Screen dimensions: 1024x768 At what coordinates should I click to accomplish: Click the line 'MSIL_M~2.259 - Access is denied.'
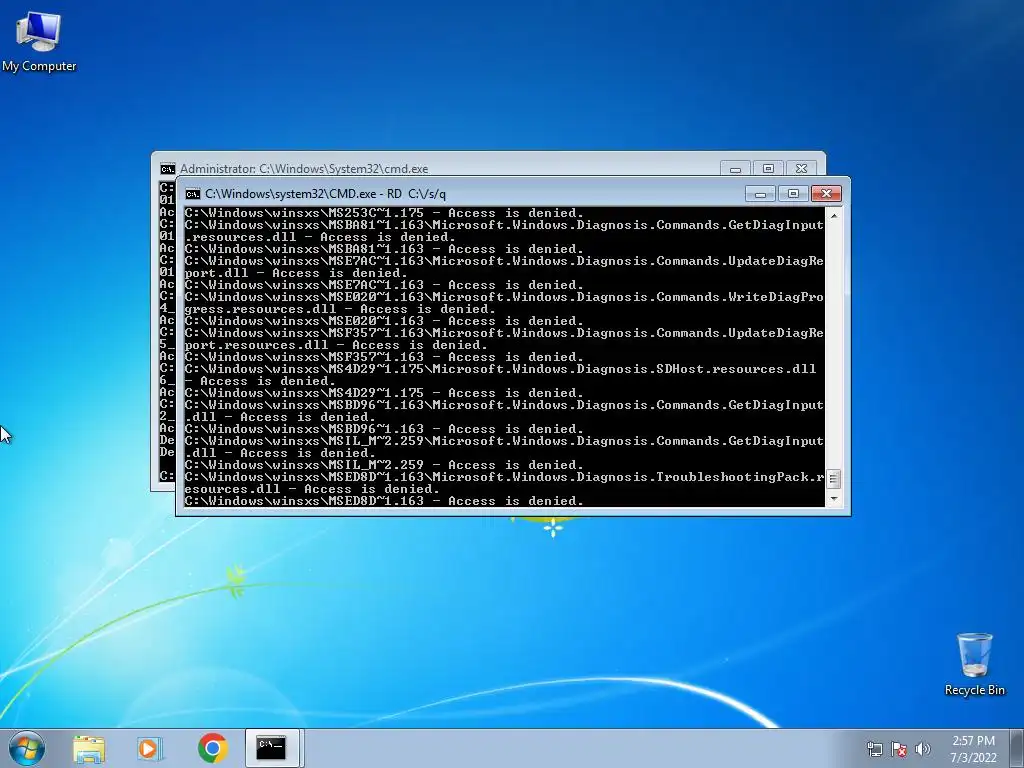pos(383,465)
